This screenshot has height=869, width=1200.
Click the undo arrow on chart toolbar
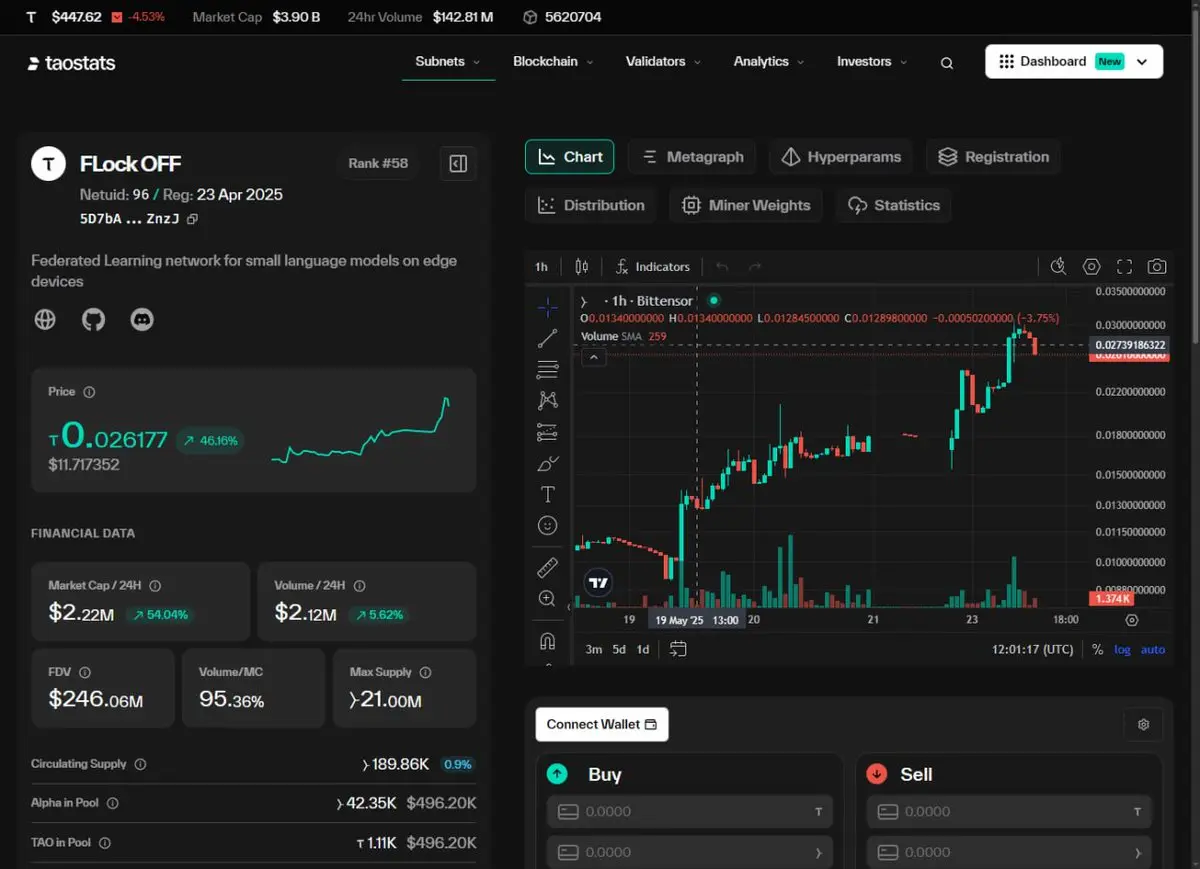click(x=722, y=267)
